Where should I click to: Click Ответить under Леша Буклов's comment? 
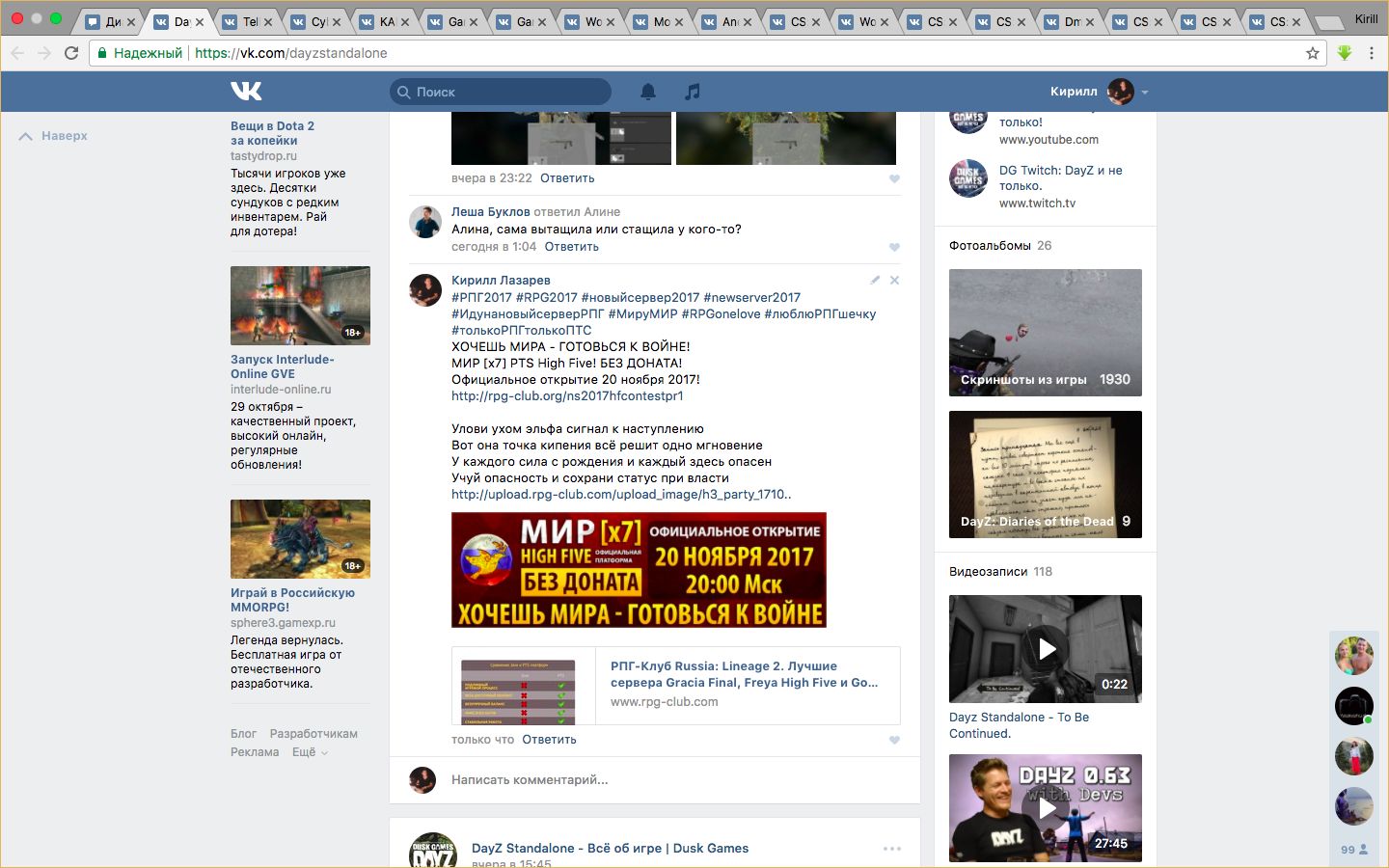click(571, 247)
